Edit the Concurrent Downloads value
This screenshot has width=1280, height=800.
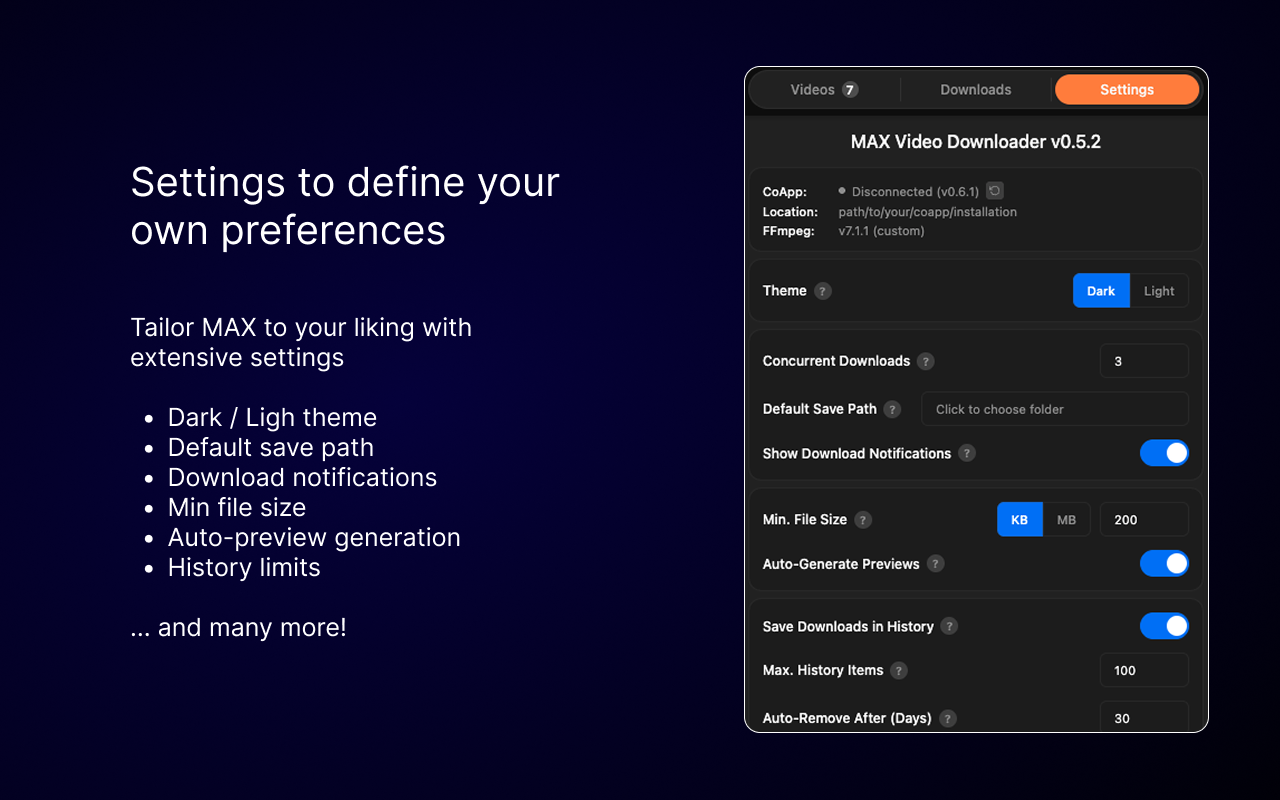click(1144, 361)
